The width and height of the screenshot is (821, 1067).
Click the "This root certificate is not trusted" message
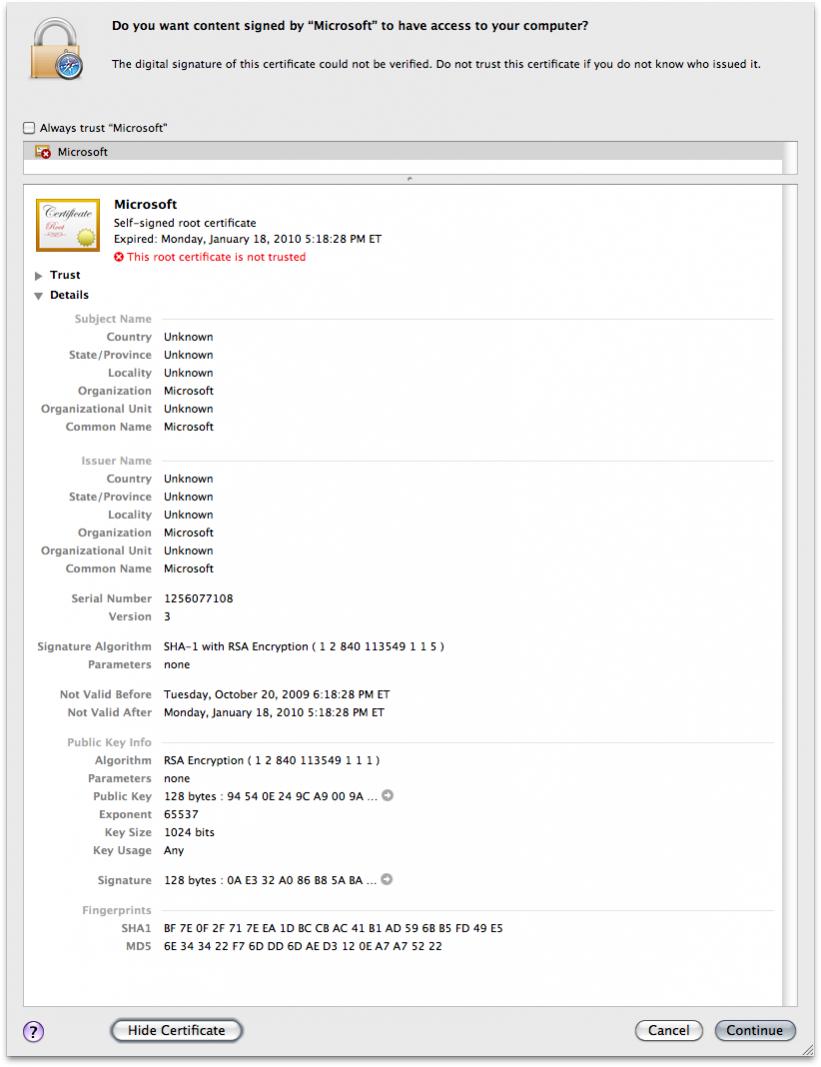coord(216,257)
